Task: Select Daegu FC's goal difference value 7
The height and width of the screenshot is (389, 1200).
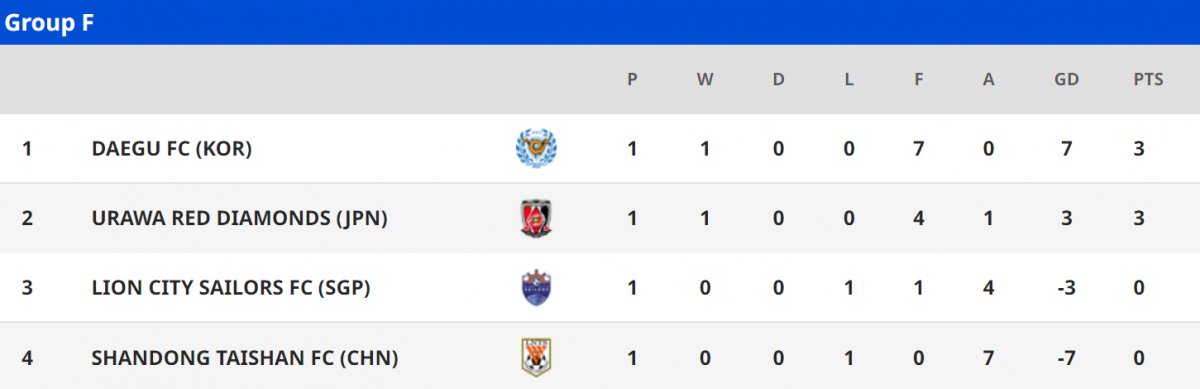Action: (x=1067, y=149)
